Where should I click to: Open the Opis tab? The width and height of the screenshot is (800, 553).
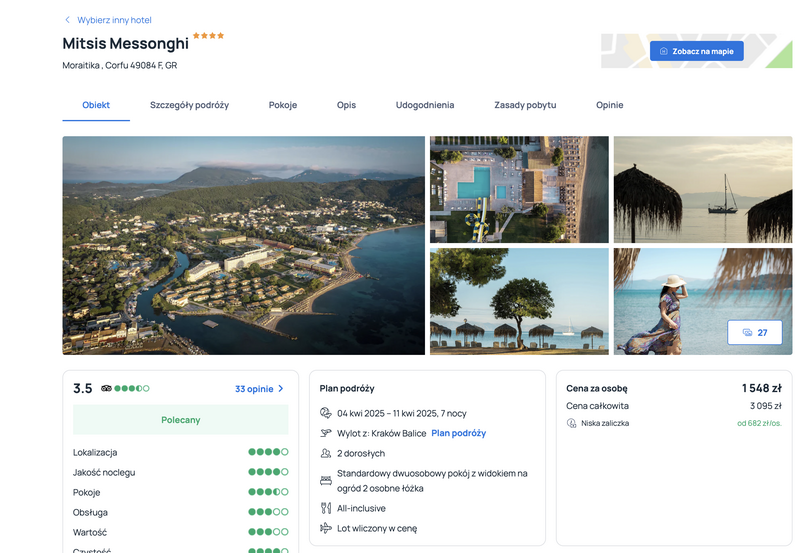point(346,105)
